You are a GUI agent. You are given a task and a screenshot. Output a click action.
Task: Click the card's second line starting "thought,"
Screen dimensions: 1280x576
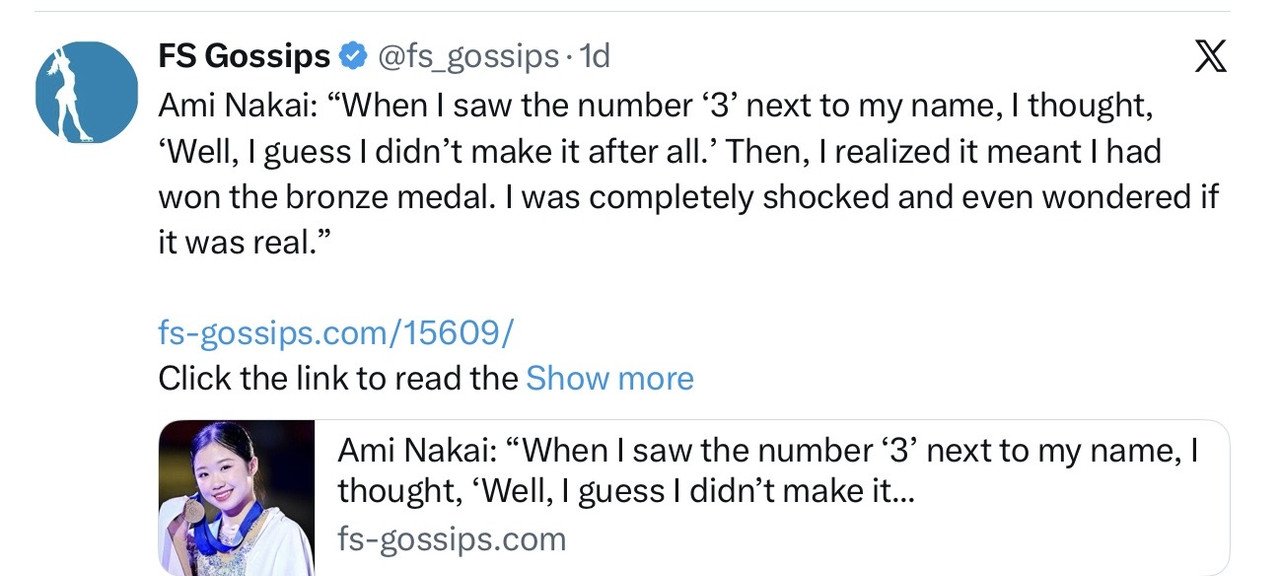(625, 491)
